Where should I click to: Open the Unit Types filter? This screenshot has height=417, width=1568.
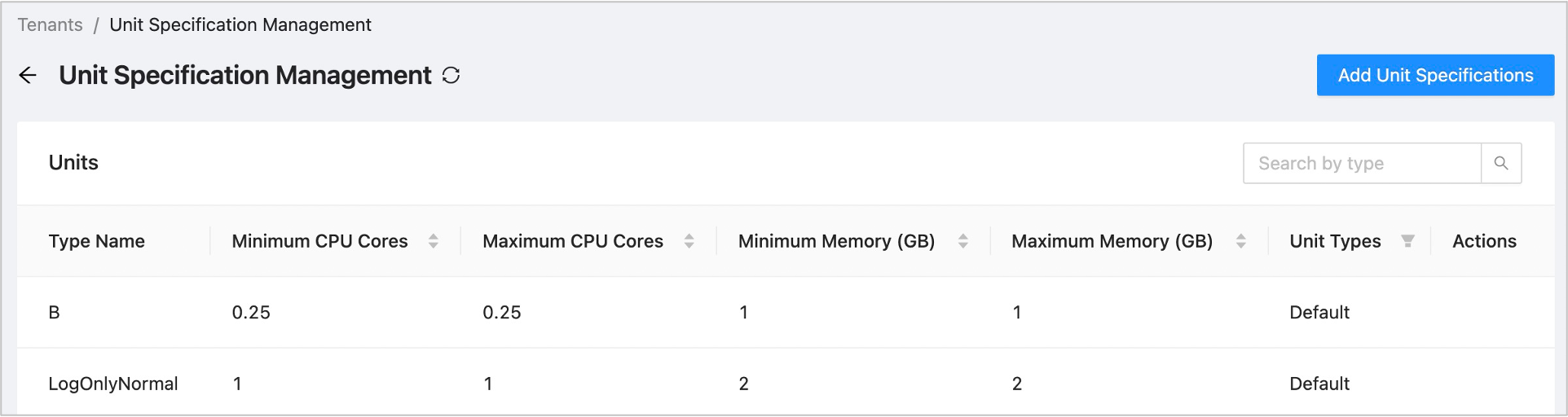[1407, 241]
